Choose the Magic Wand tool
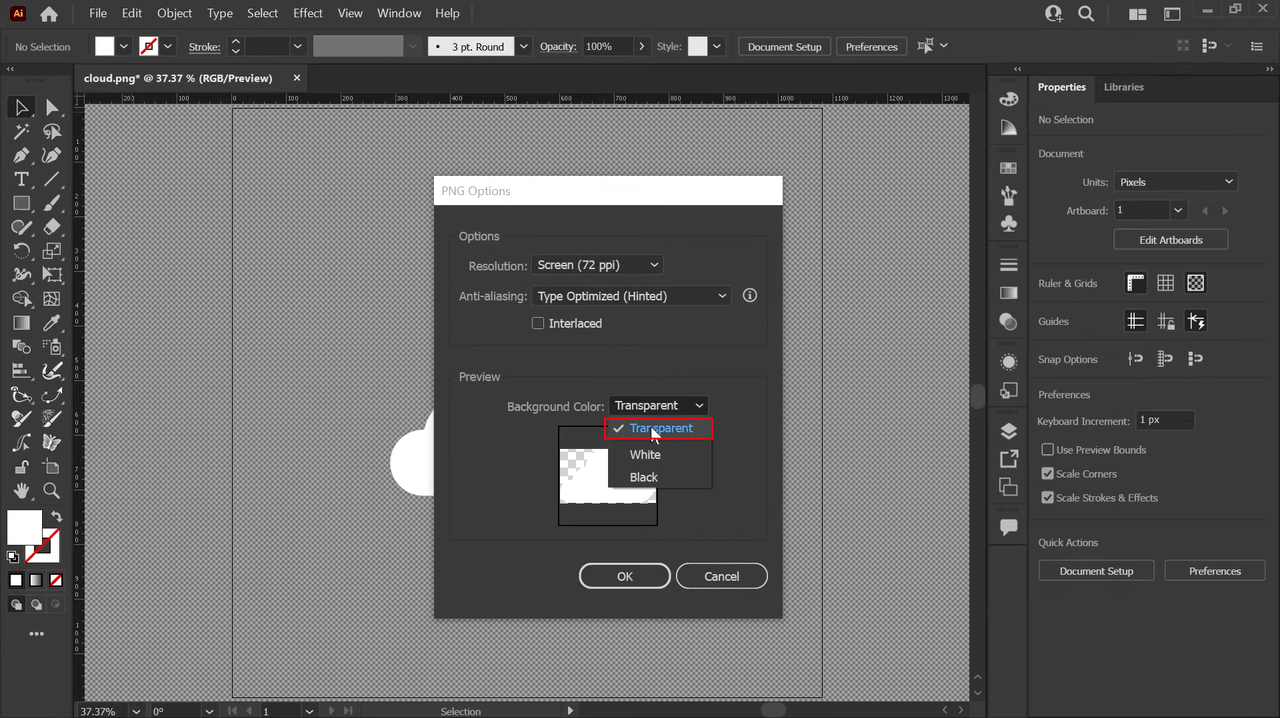 click(21, 131)
